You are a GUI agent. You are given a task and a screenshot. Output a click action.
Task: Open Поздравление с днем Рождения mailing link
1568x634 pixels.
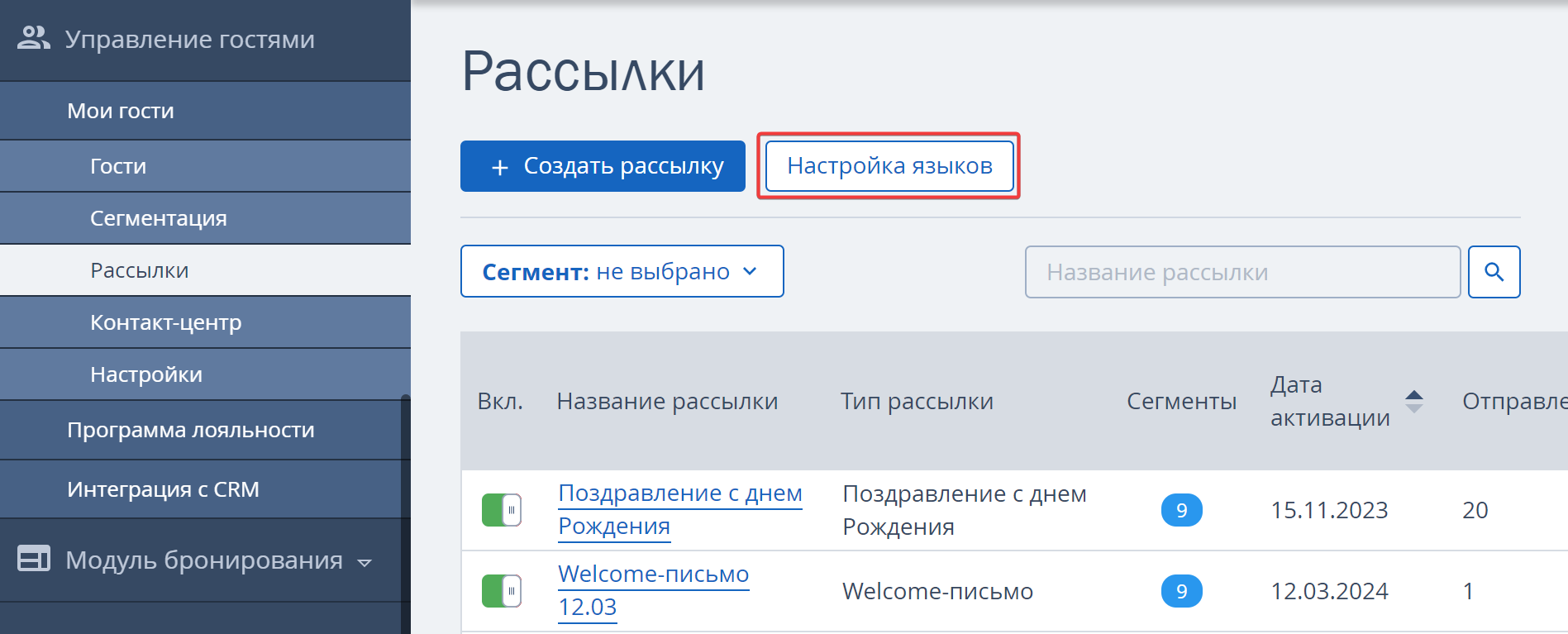(680, 510)
